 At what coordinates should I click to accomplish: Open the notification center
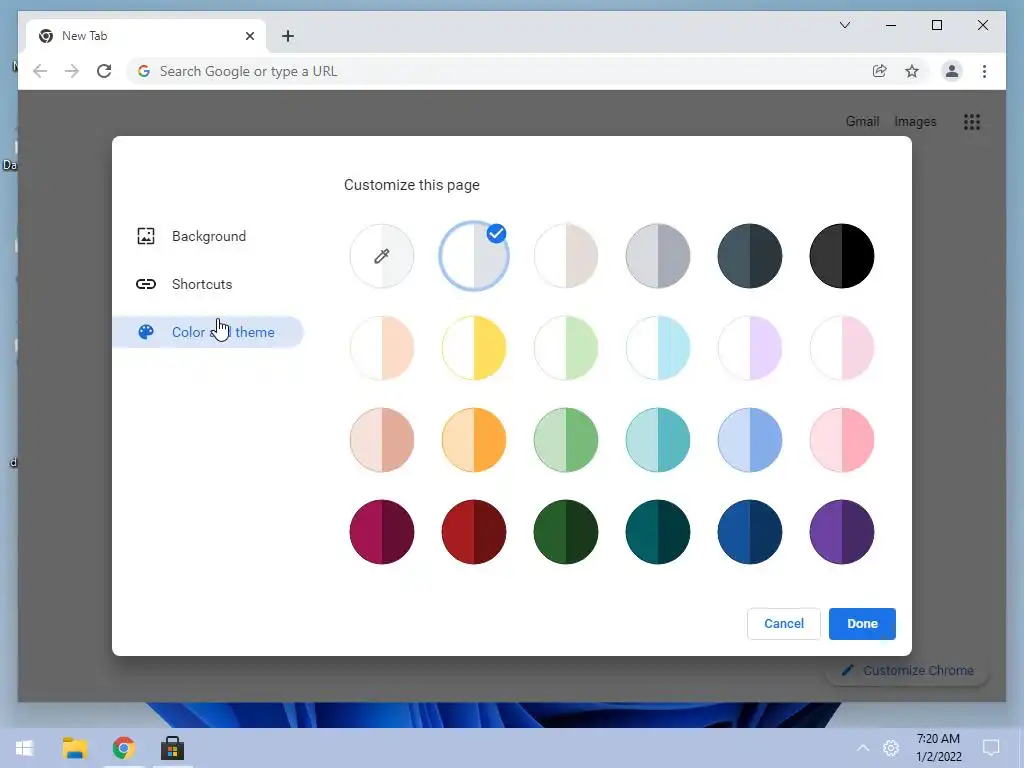[991, 748]
